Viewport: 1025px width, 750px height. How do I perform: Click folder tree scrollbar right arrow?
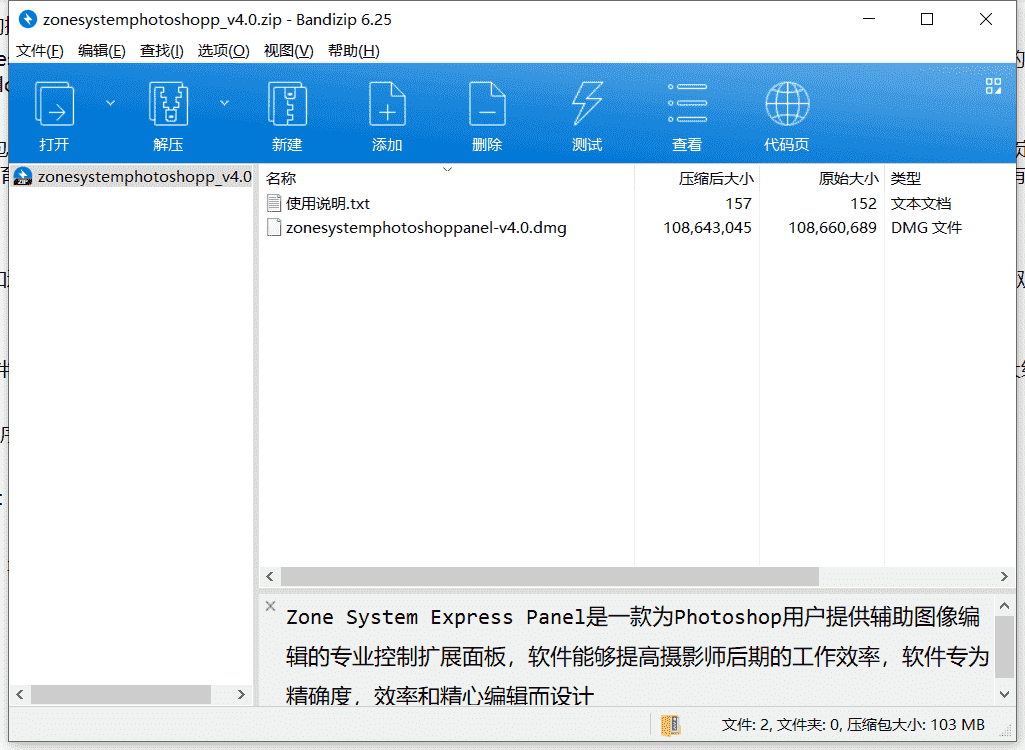[241, 694]
